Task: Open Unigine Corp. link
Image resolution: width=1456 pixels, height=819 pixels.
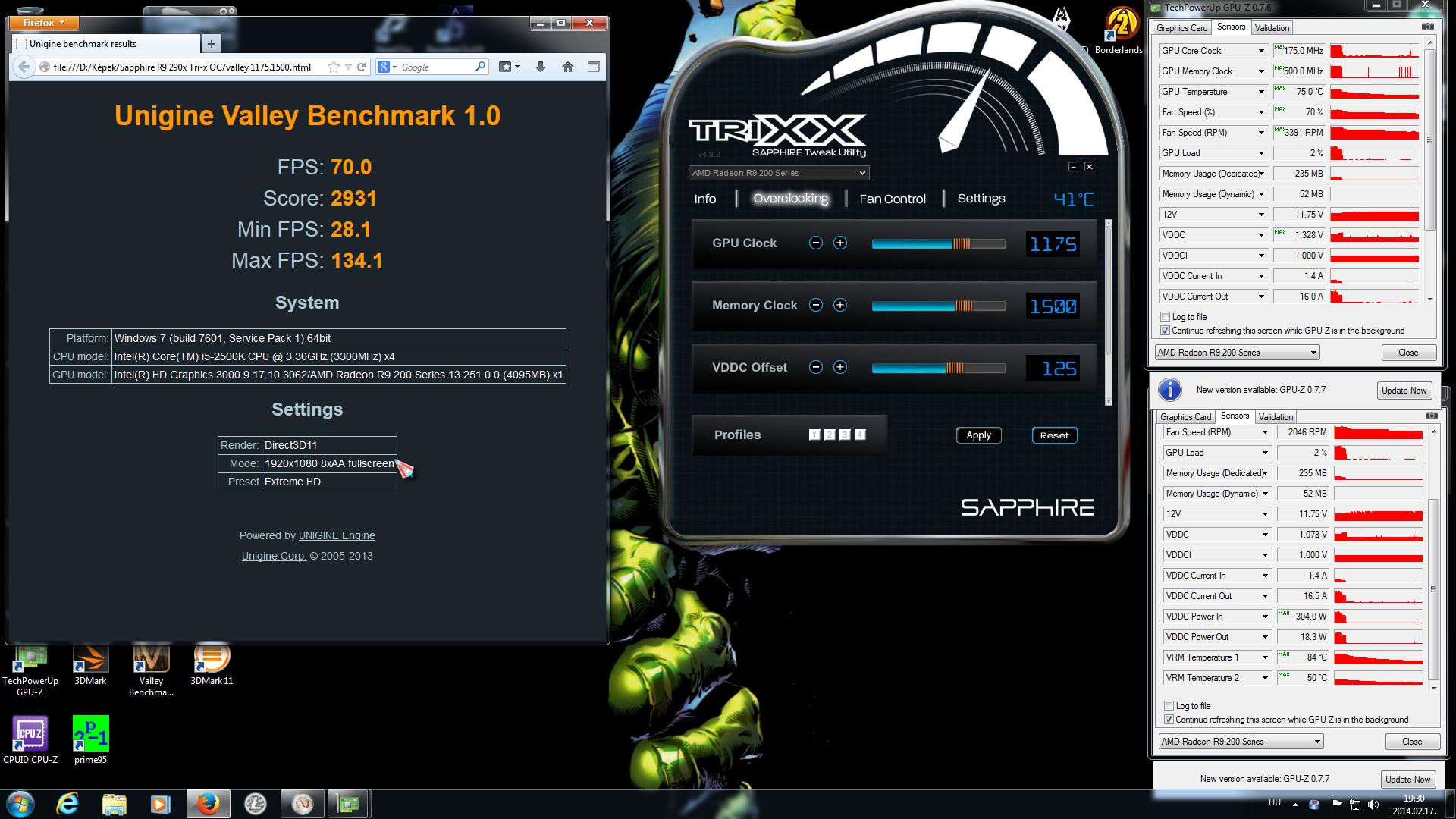Action: pyautogui.click(x=274, y=556)
